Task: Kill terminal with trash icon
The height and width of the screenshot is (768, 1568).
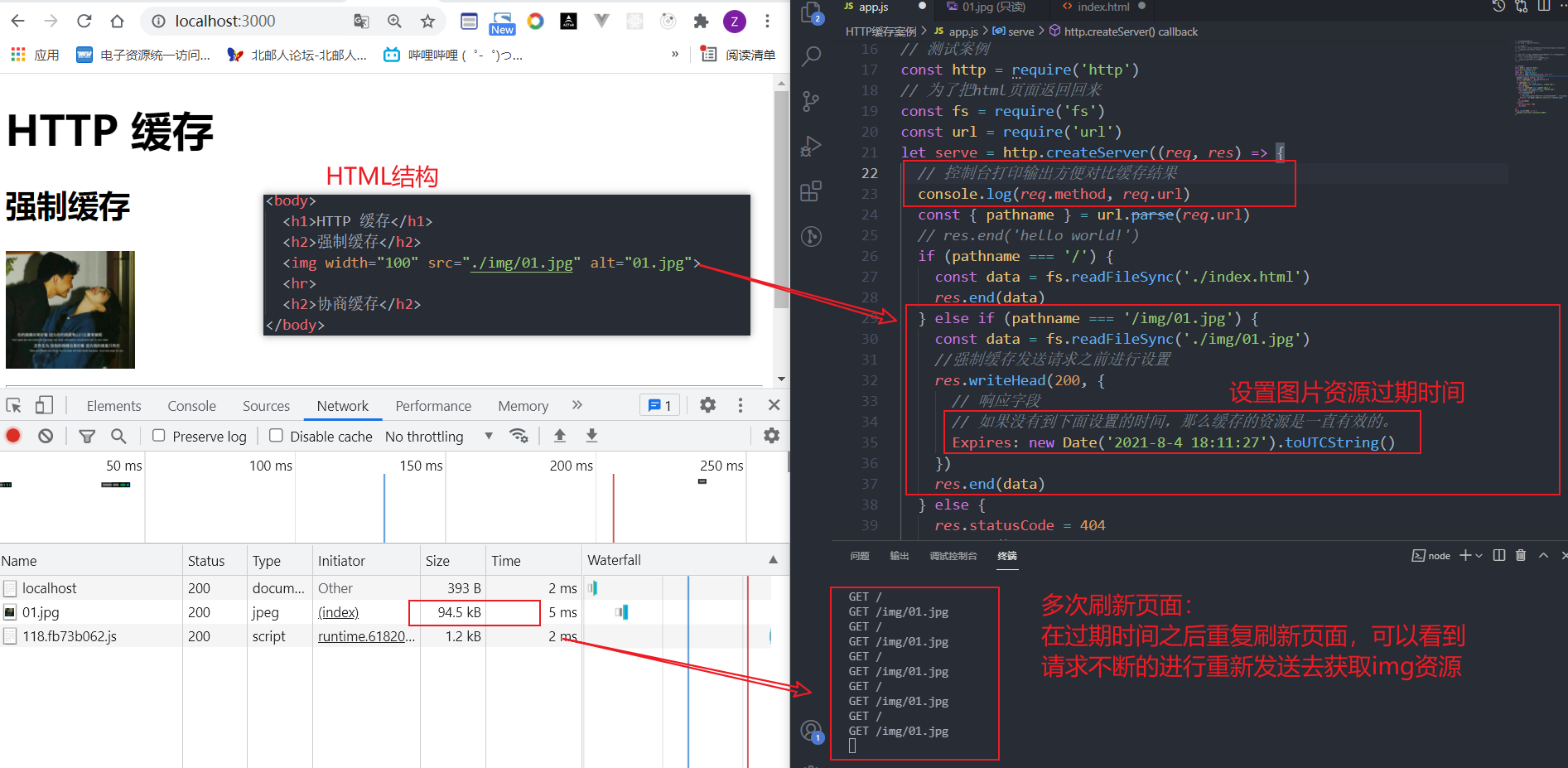Action: tap(1521, 555)
